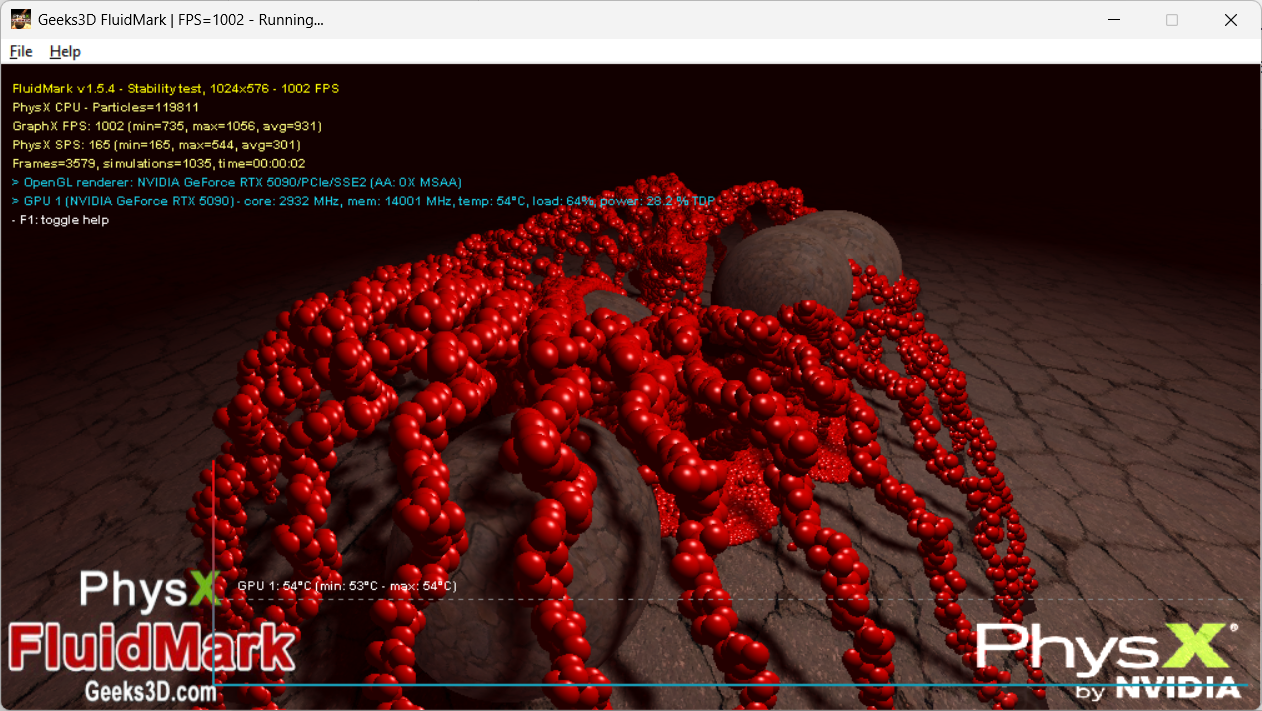This screenshot has height=711, width=1262.
Task: Click the 'GraphX FPS: 1002' statistics line
Action: click(167, 126)
